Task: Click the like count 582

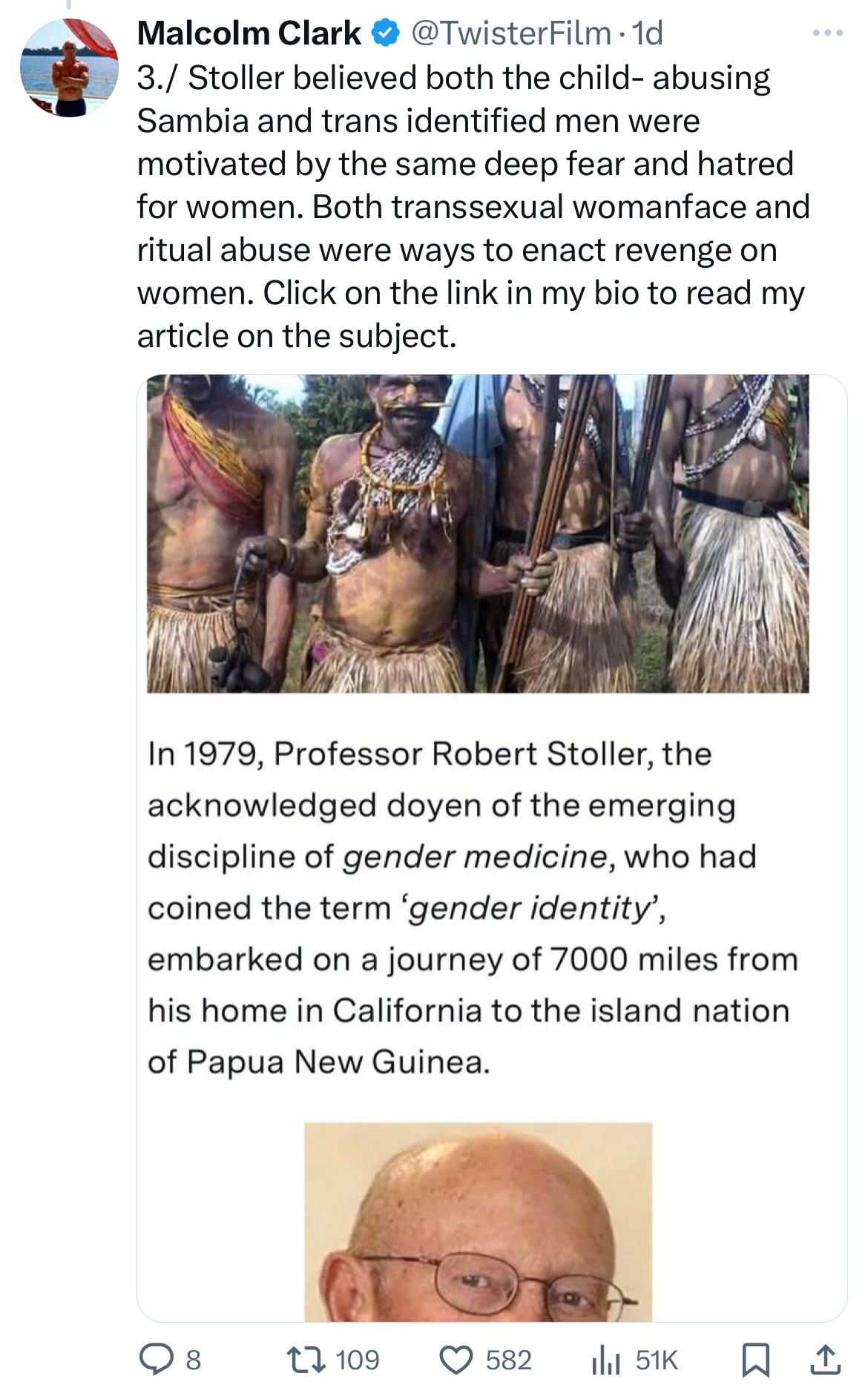Action: point(509,1360)
